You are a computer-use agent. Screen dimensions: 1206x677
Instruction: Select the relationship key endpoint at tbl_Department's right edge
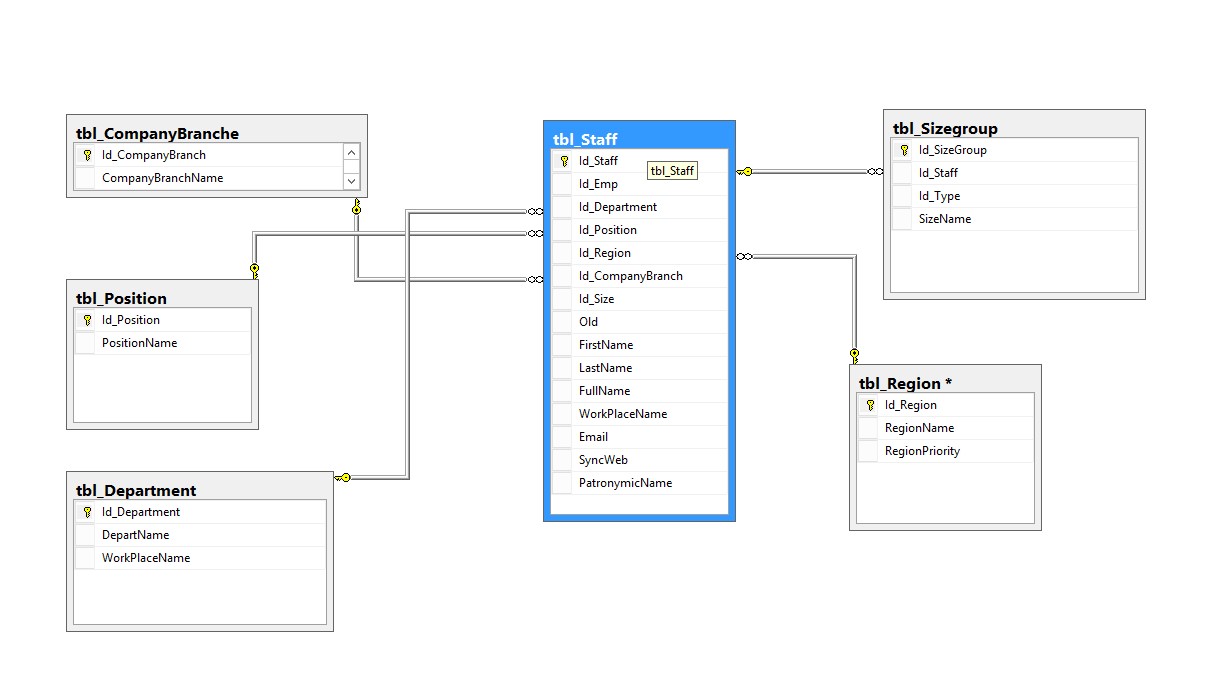click(342, 478)
